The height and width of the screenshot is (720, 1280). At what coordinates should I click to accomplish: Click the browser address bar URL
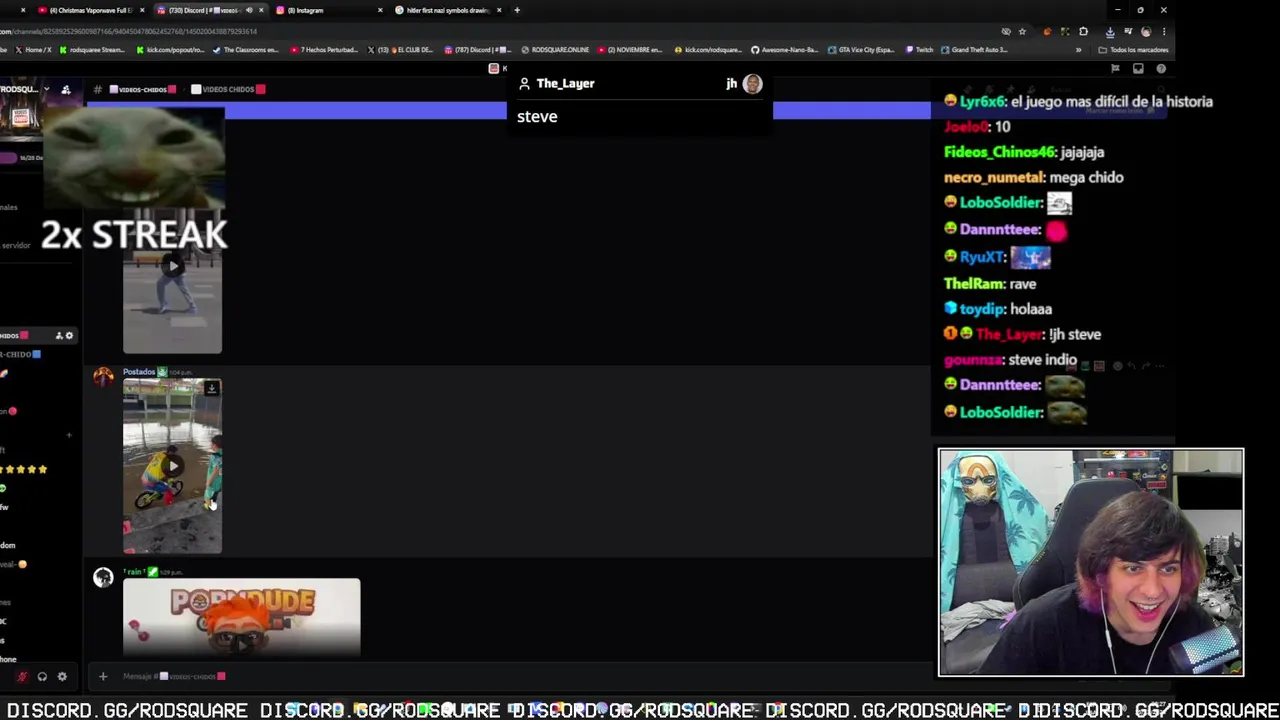point(130,31)
